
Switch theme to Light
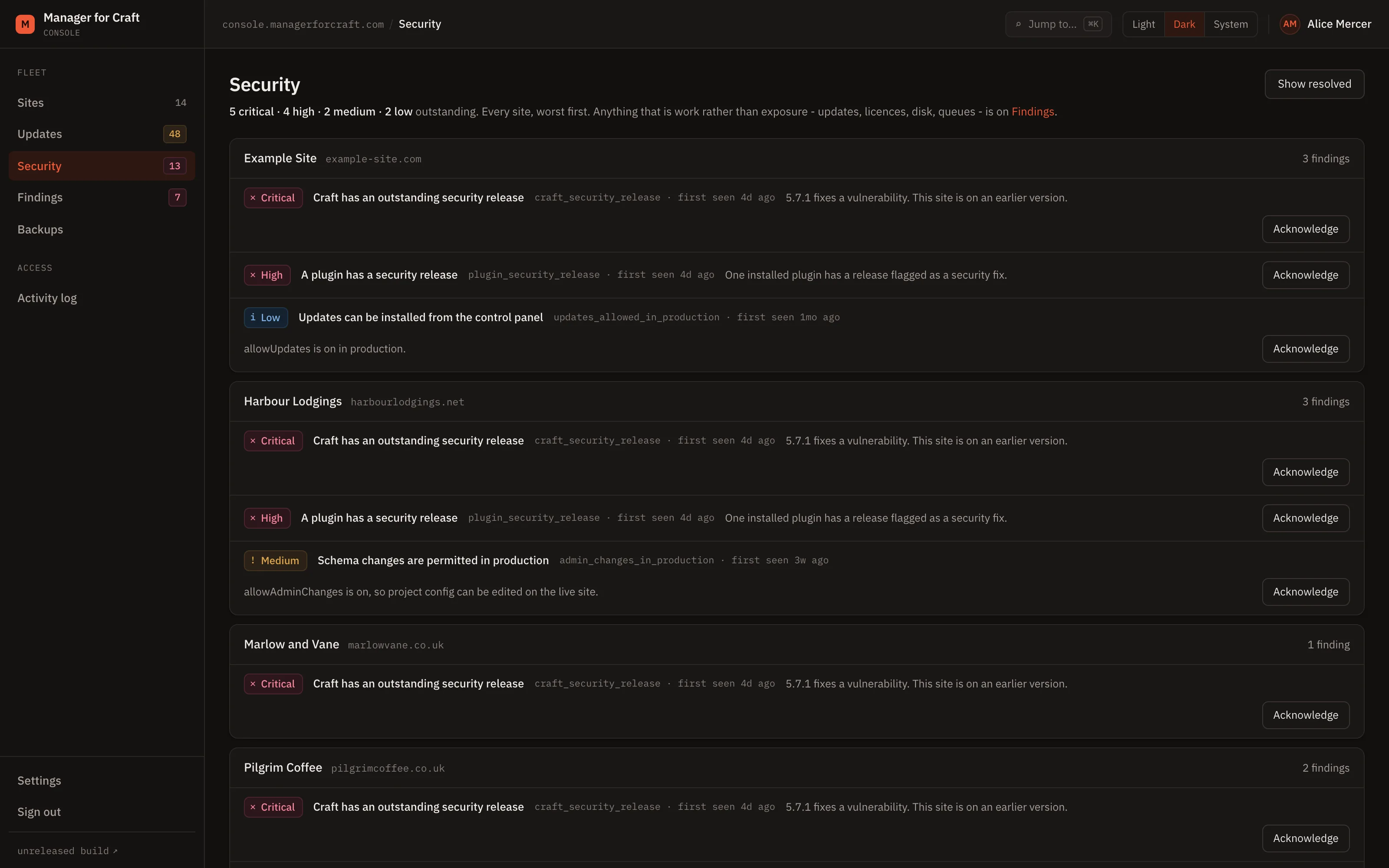coord(1143,24)
